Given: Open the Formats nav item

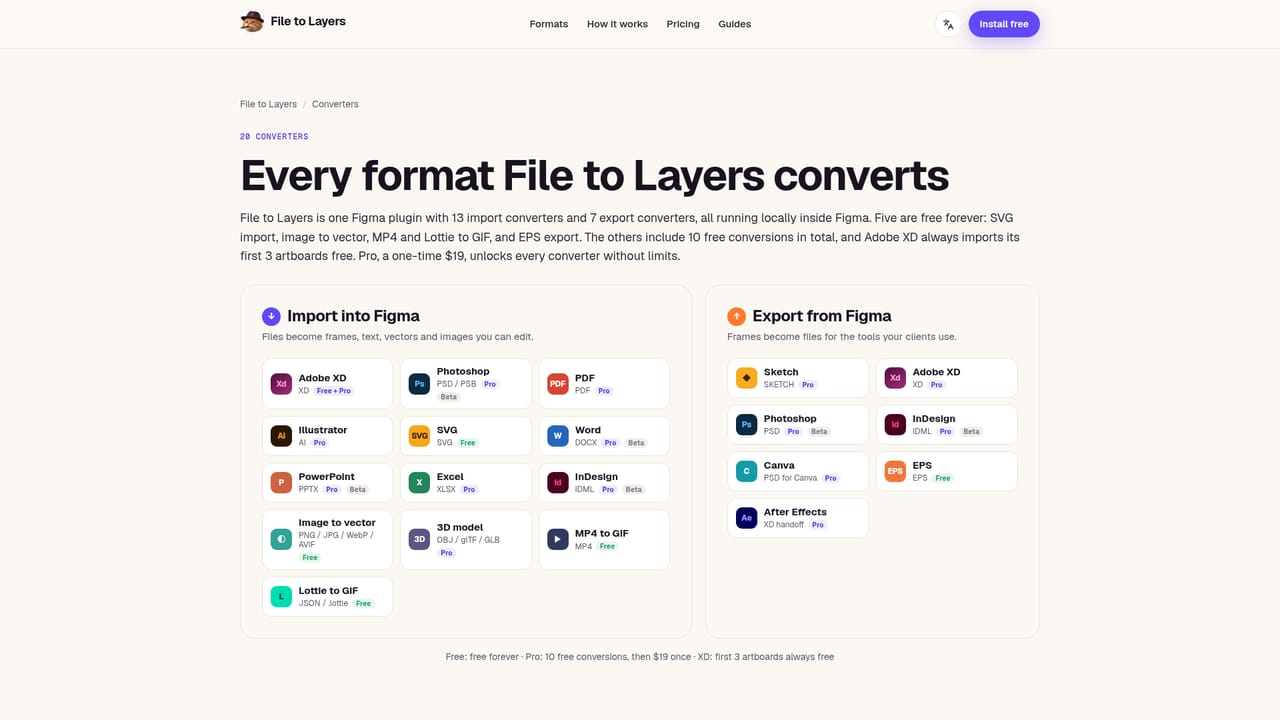Looking at the screenshot, I should point(549,24).
